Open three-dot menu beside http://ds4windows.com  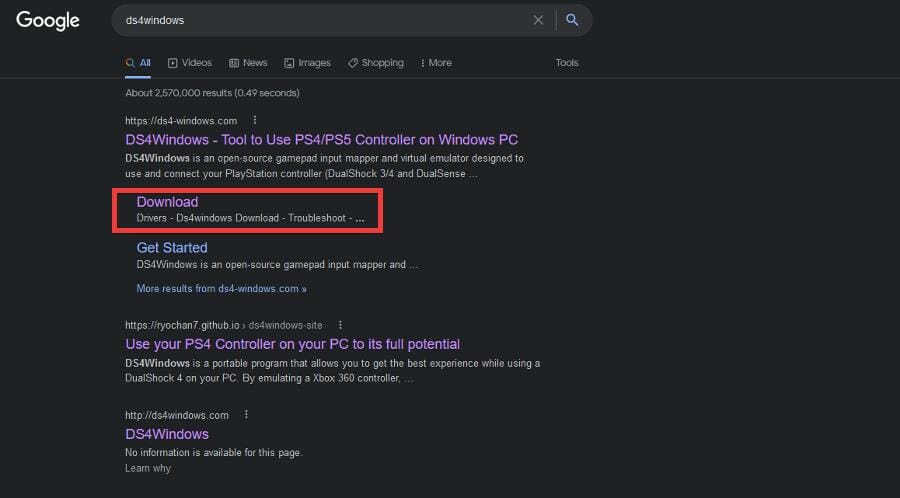[246, 414]
